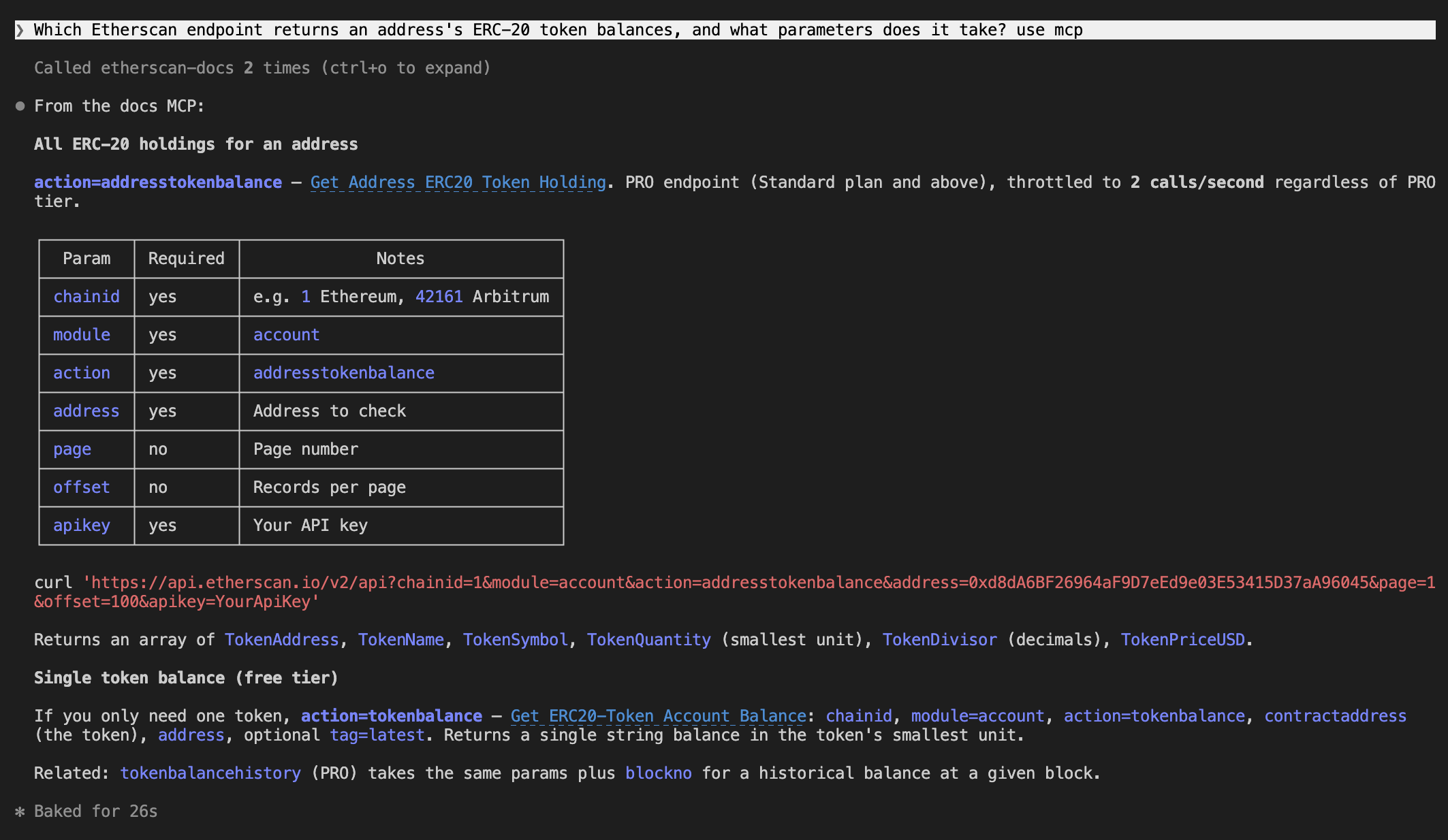The height and width of the screenshot is (840, 1448).
Task: Click the asterisk spinner beside 'Baked for 26s'
Action: tap(20, 811)
